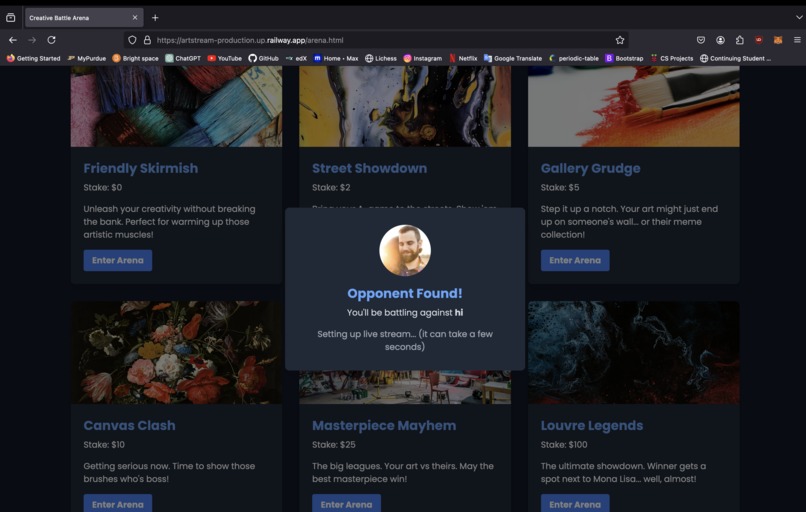806x512 pixels.
Task: Click the Stake: $10 text
Action: 104,445
